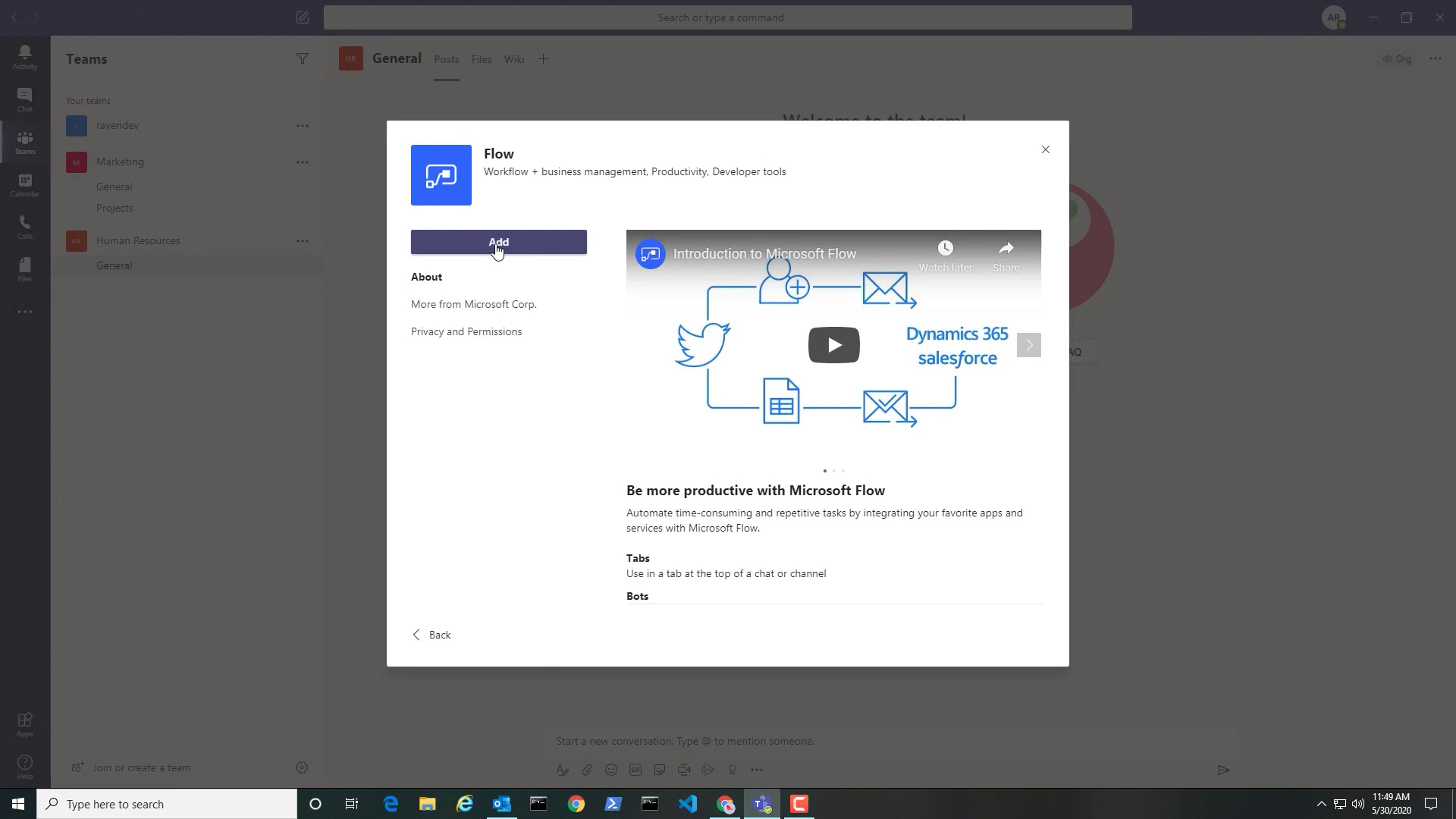This screenshot has width=1456, height=819.
Task: Click the filter teams funnel icon
Action: [302, 58]
